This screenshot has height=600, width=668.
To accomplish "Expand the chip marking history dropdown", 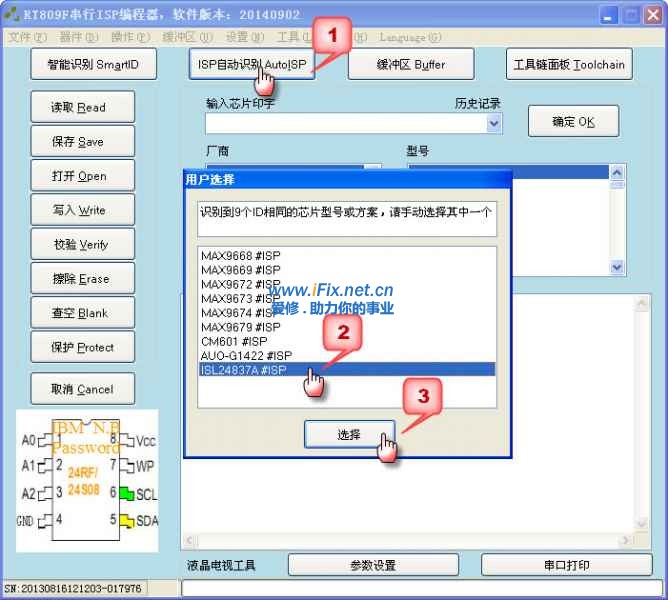I will (494, 123).
